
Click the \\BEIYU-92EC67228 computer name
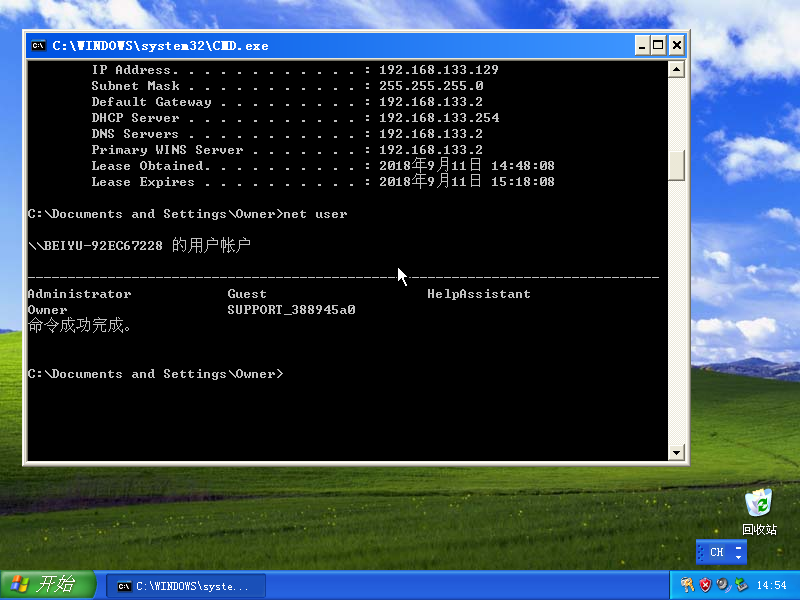[x=95, y=246]
